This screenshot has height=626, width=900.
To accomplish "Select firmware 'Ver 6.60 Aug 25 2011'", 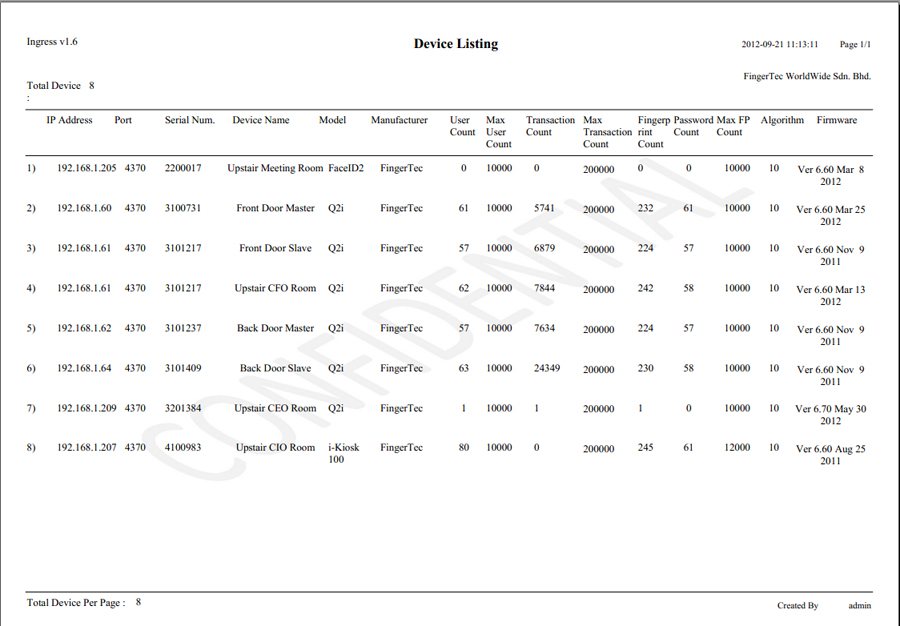I will tap(831, 455).
